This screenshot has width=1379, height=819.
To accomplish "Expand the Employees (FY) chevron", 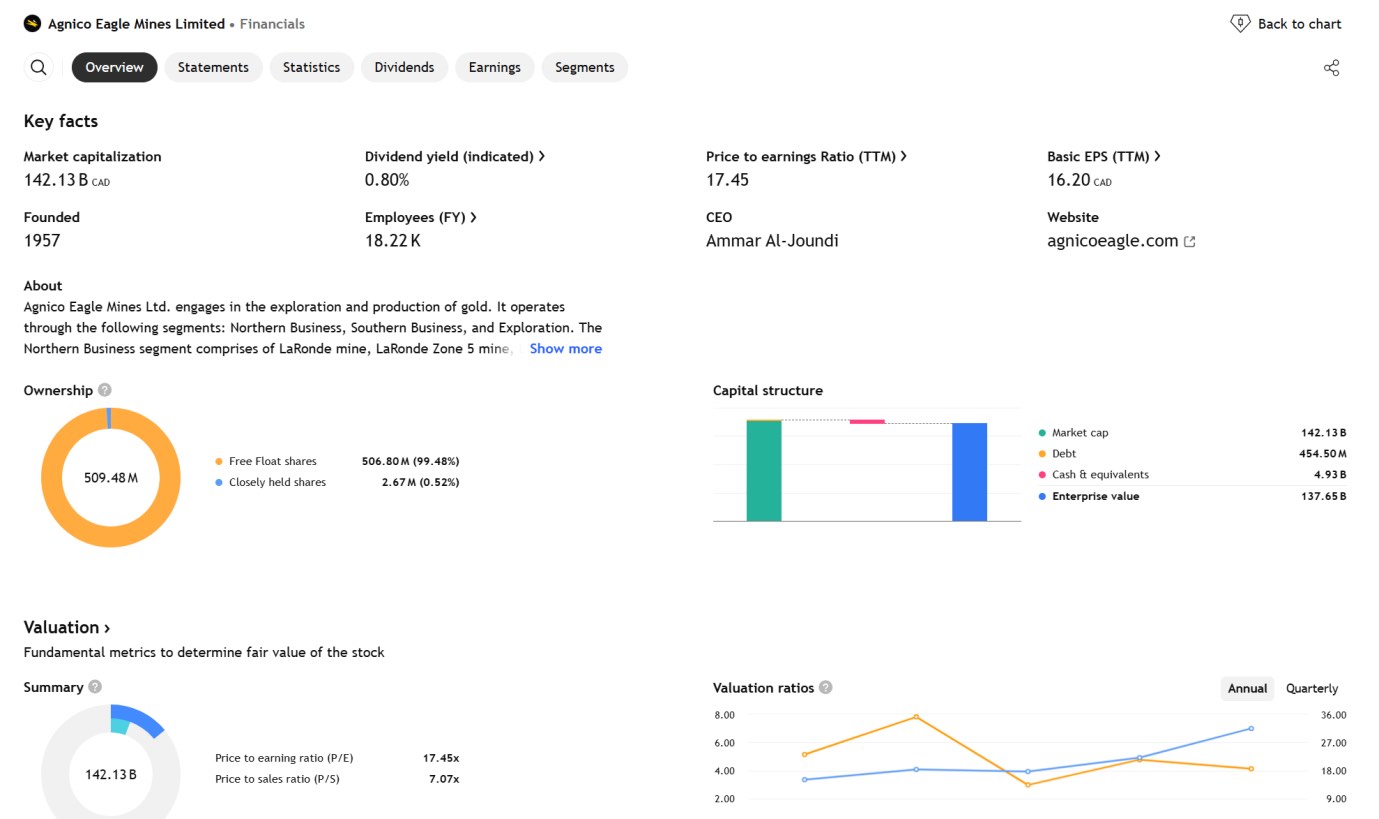I will [x=473, y=217].
